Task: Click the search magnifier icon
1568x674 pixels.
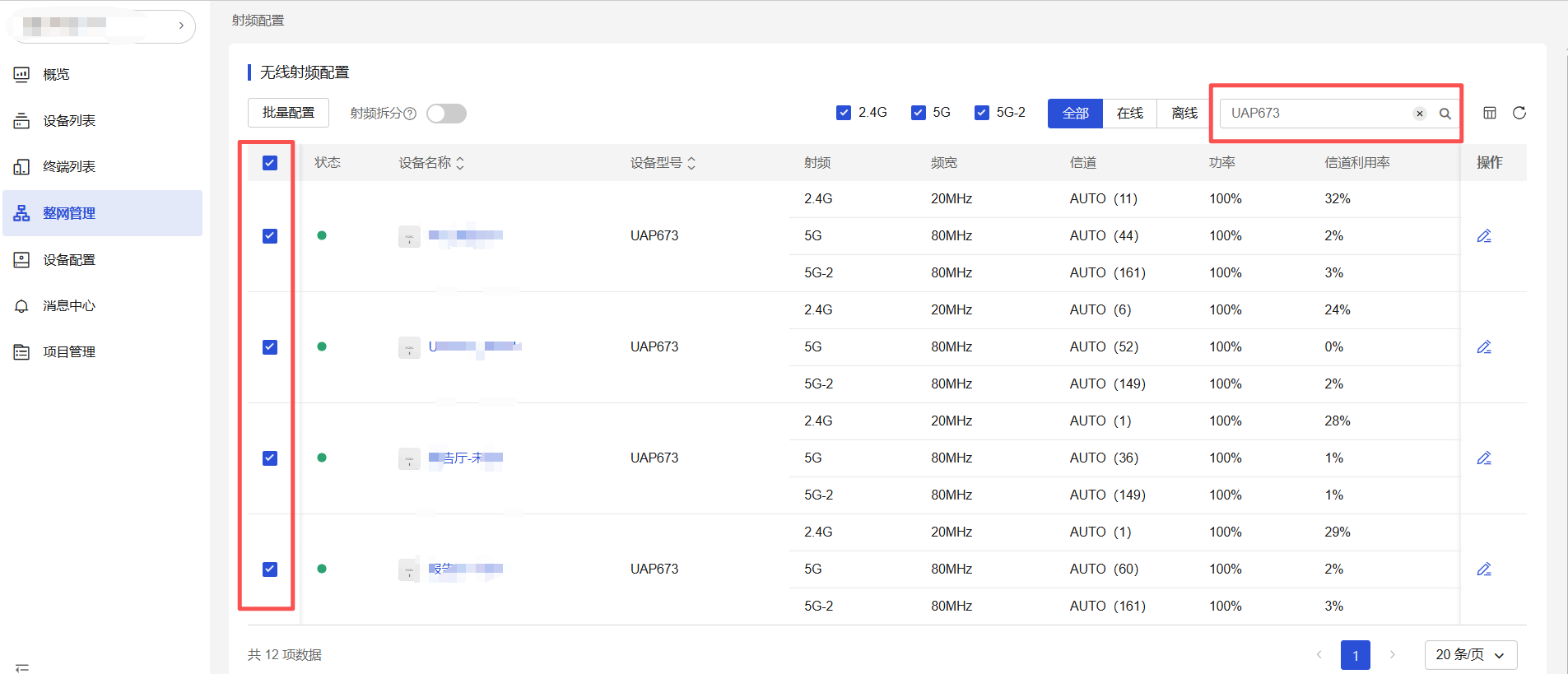Action: pyautogui.click(x=1445, y=114)
